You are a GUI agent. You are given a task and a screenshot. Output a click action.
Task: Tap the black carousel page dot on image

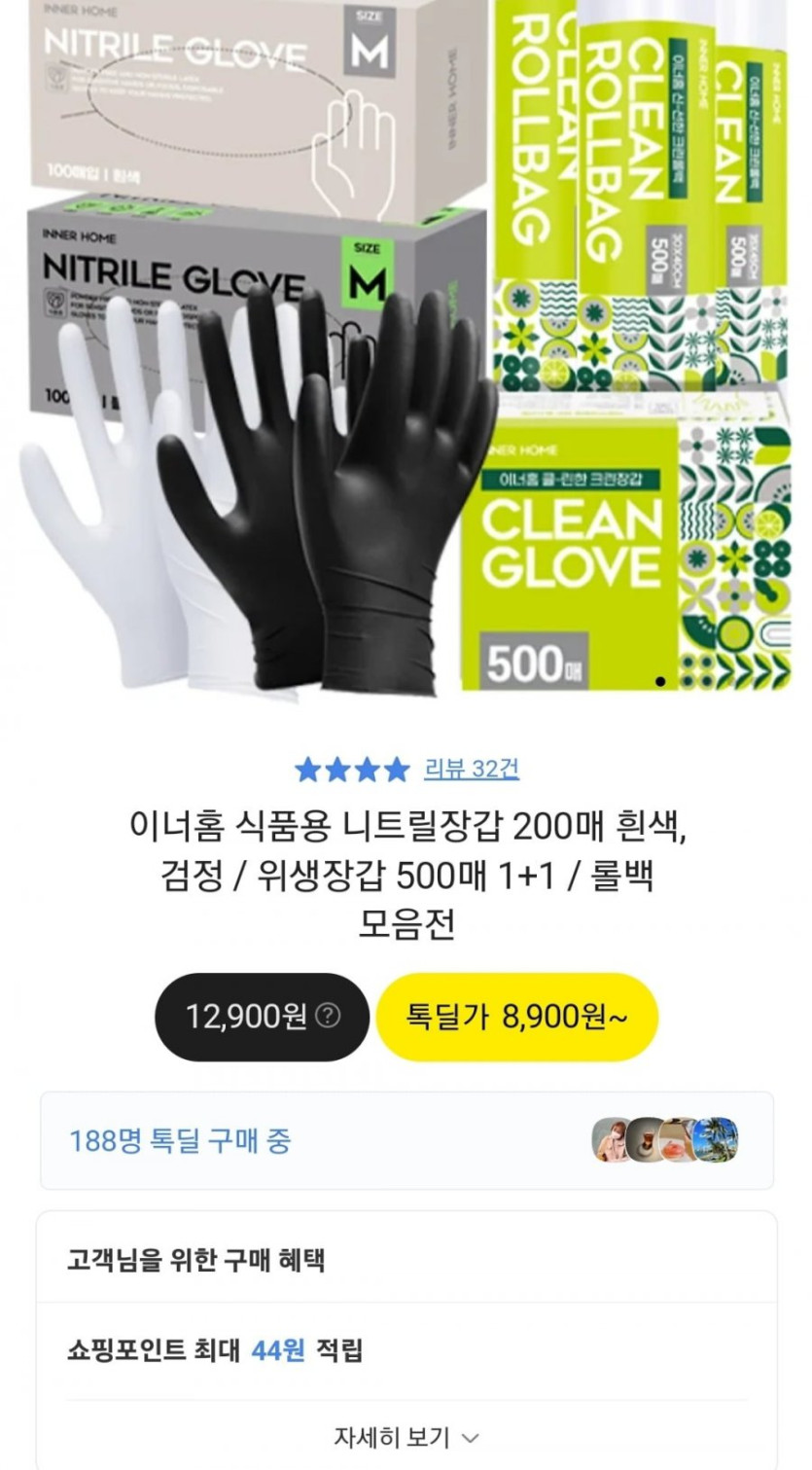coord(660,681)
